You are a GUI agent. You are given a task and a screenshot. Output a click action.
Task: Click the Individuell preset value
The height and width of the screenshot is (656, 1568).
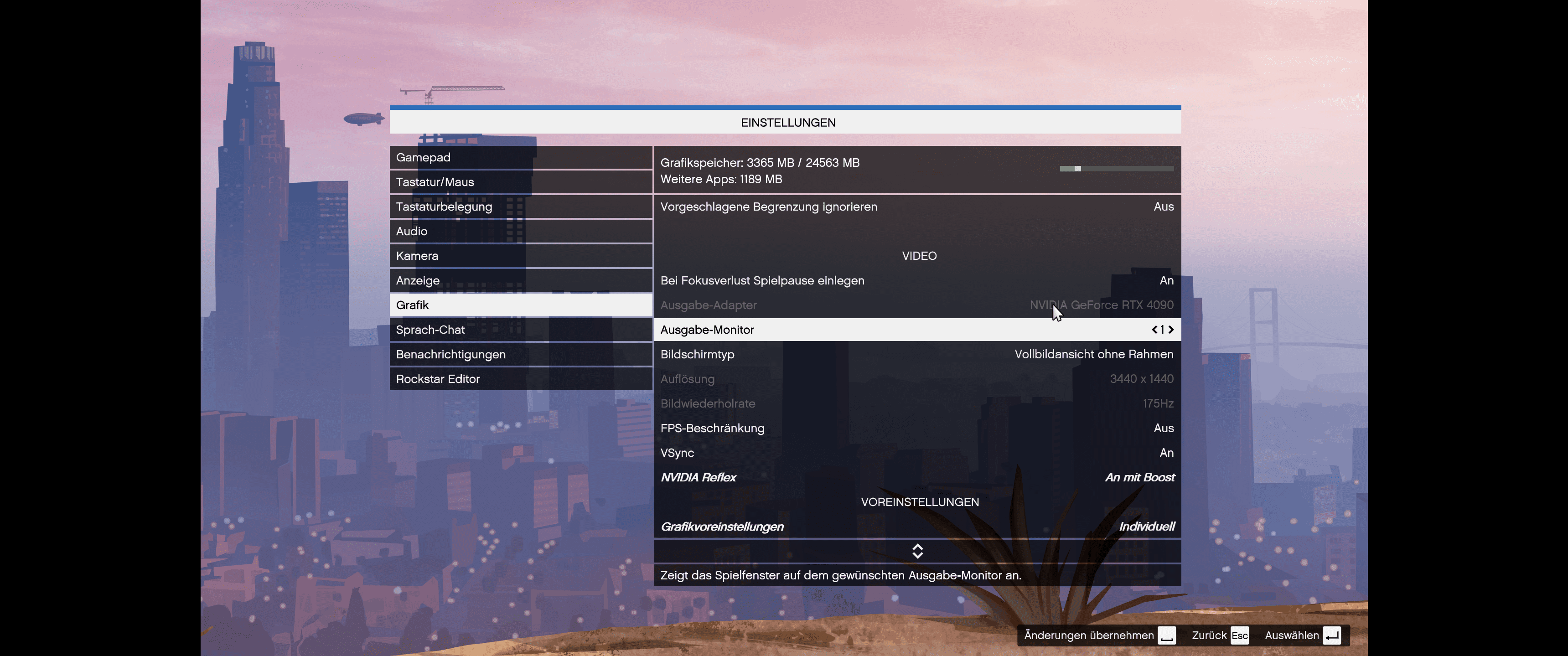(1147, 527)
